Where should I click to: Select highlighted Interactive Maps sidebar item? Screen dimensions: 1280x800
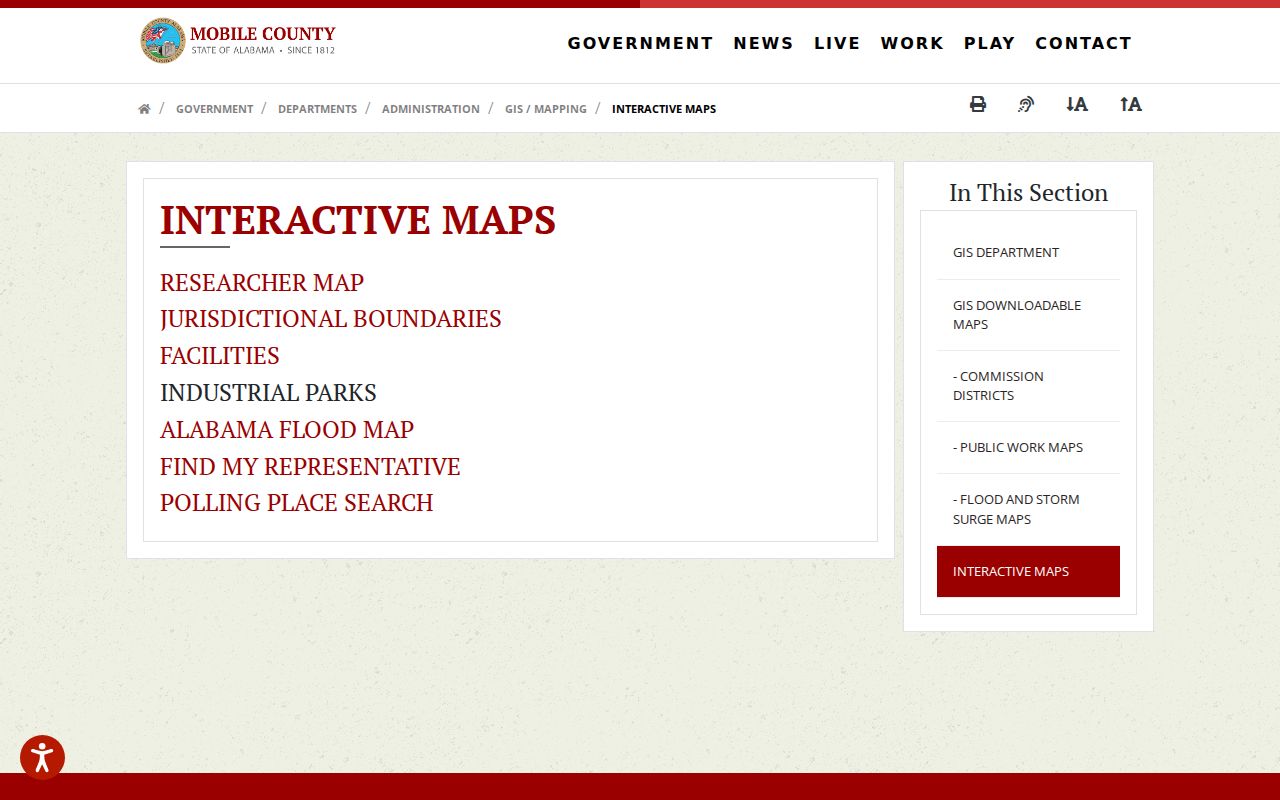tap(1028, 571)
